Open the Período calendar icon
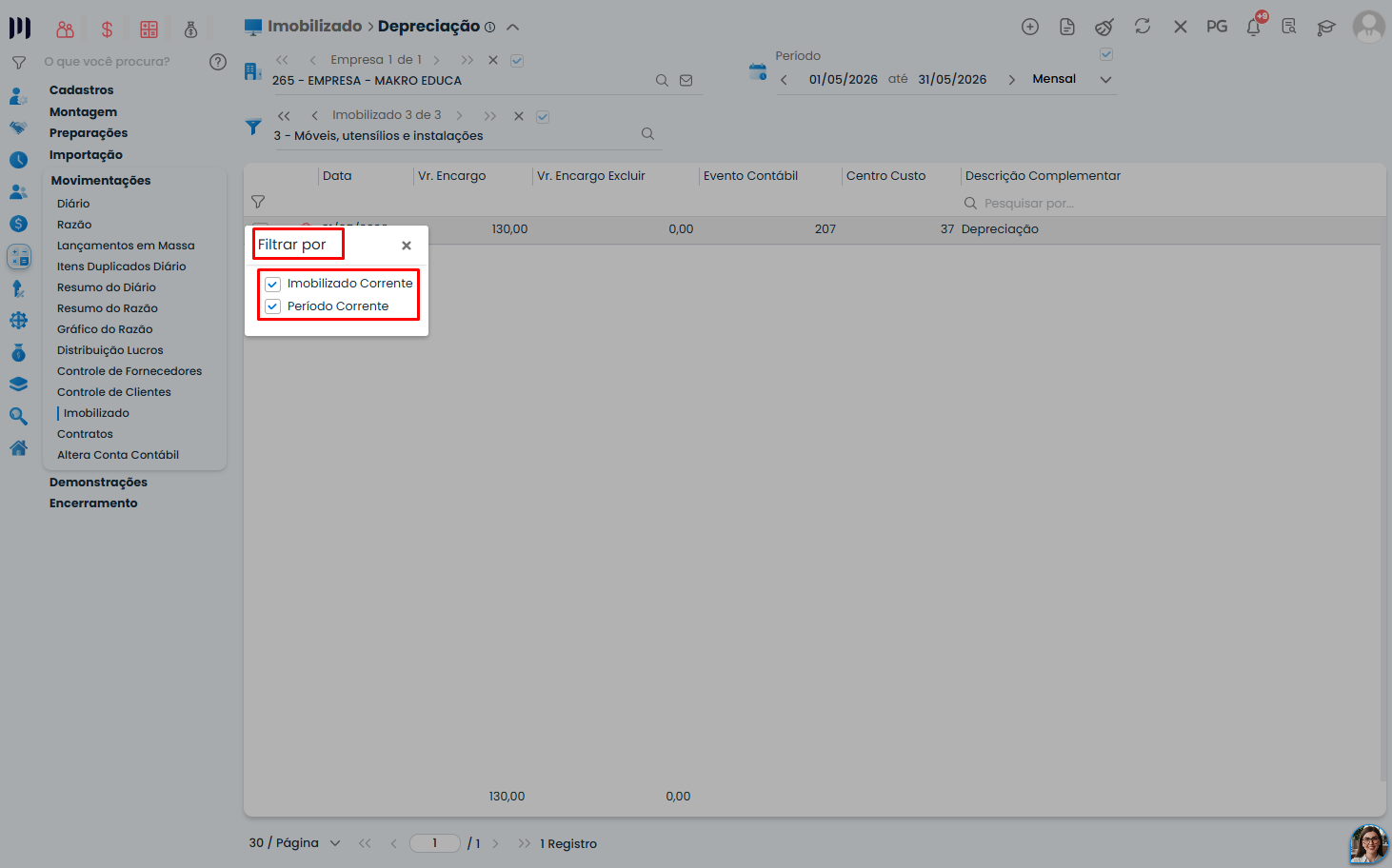The width and height of the screenshot is (1392, 868). 758,71
